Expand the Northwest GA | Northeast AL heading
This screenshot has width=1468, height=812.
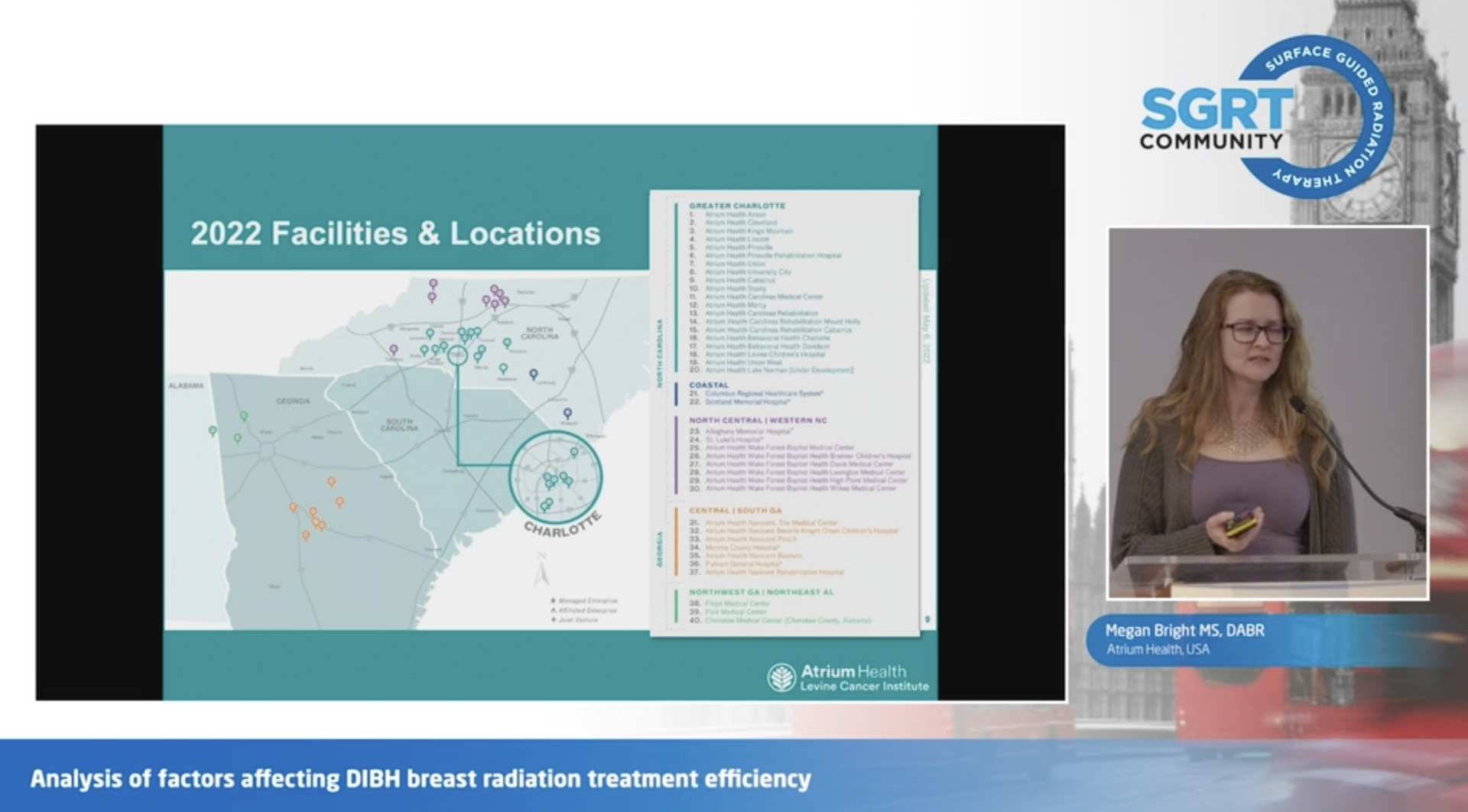coord(761,593)
